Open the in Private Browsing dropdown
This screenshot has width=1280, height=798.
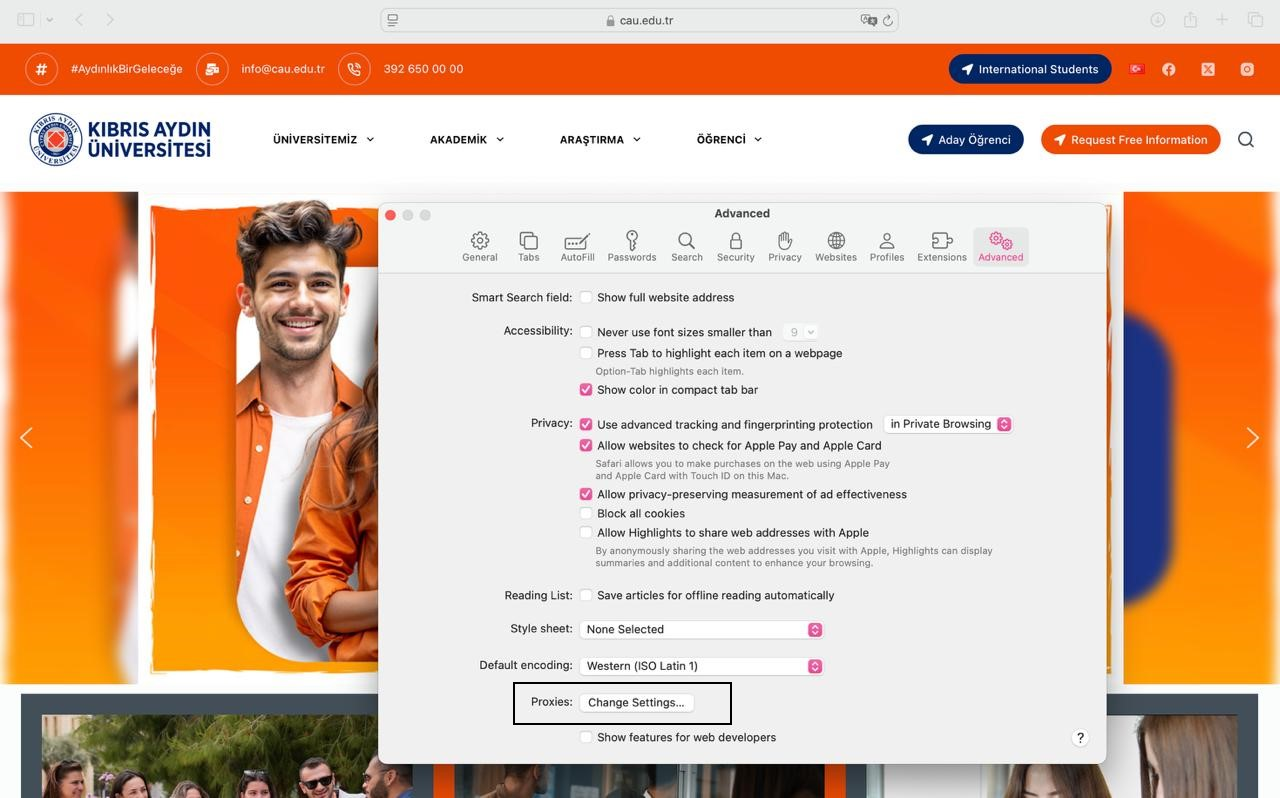point(948,424)
